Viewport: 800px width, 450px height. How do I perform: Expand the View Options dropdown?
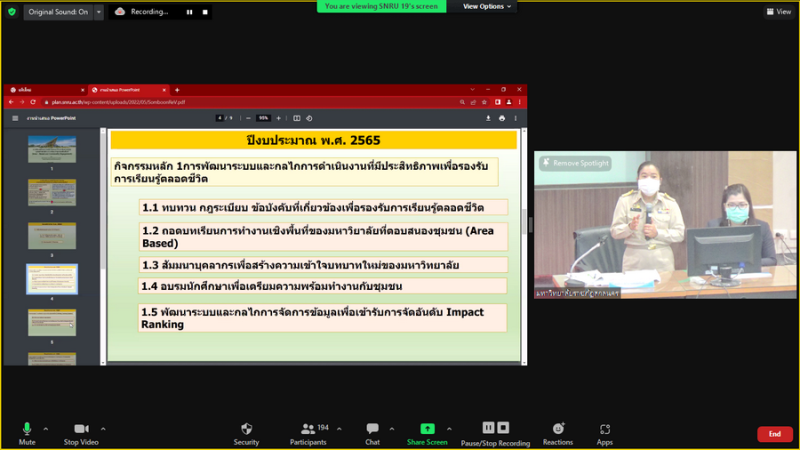pyautogui.click(x=488, y=6)
